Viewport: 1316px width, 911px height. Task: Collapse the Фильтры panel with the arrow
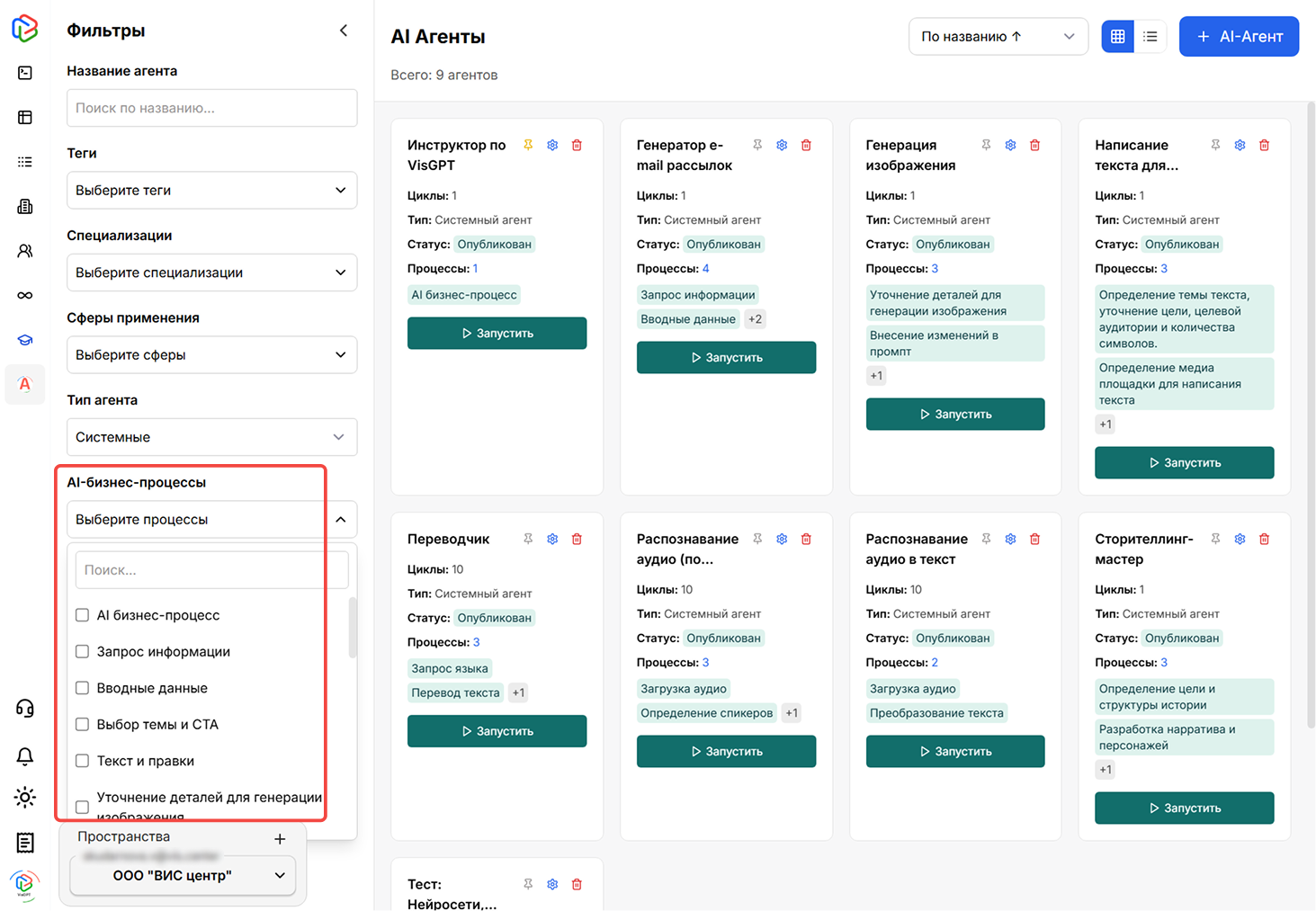pyautogui.click(x=344, y=31)
